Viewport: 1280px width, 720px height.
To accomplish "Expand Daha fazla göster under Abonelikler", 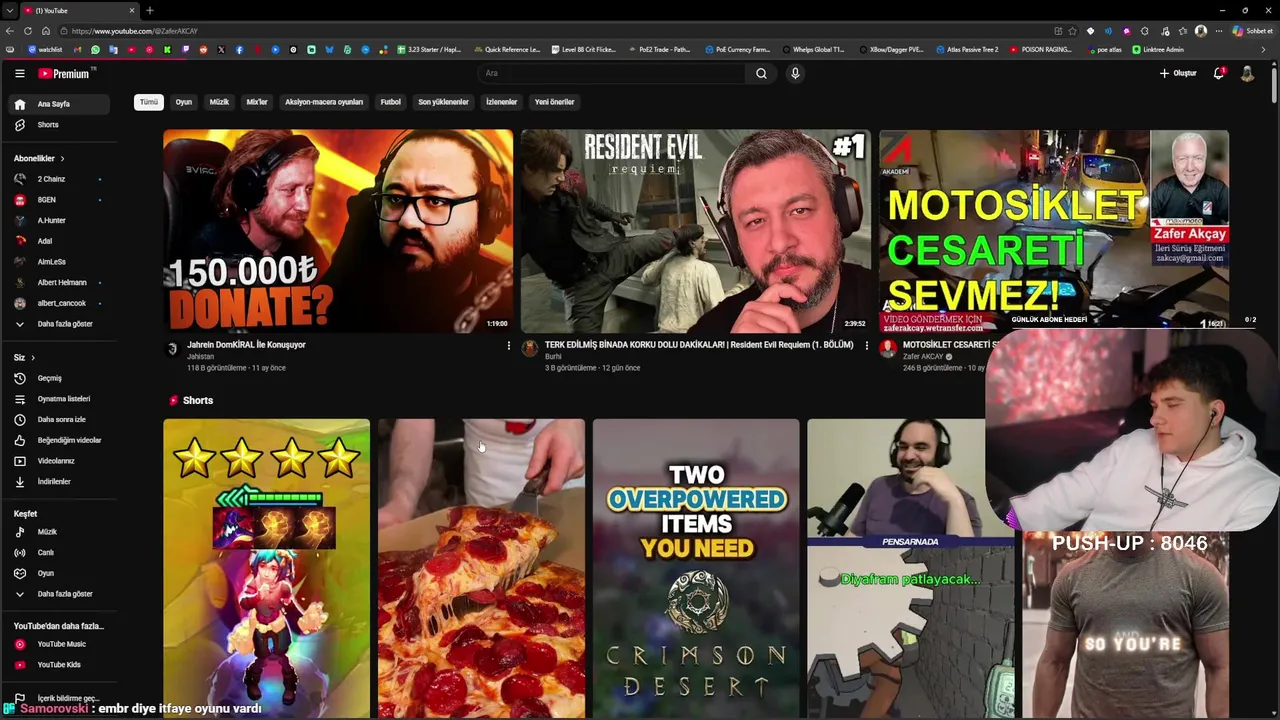I will click(60, 324).
